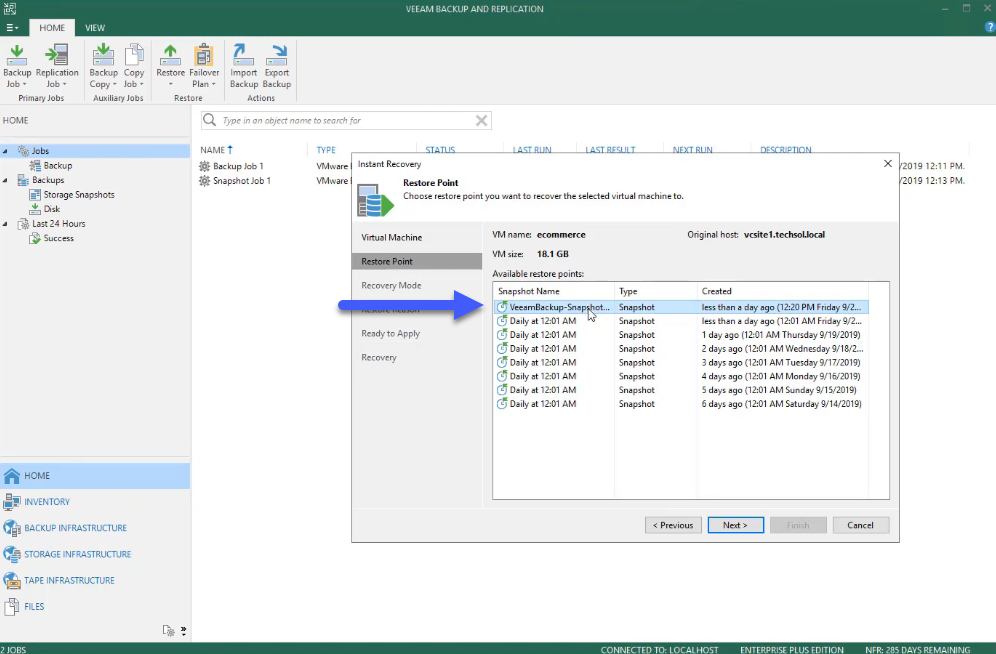Clear the search field with X

coord(481,121)
